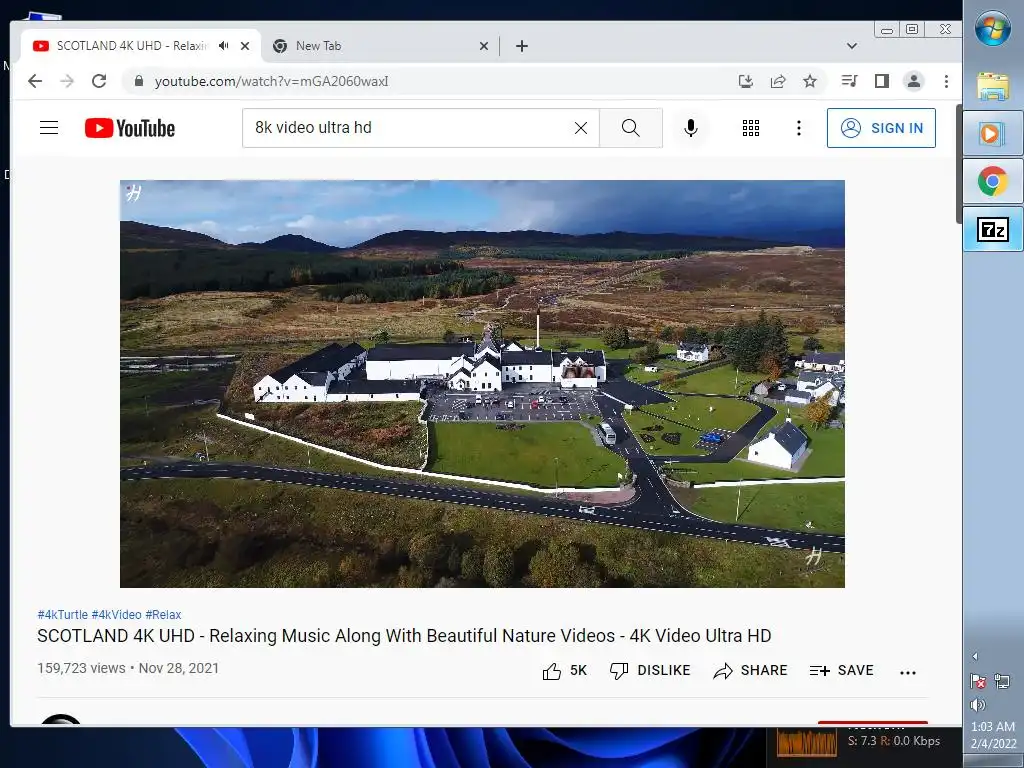Open the YouTube apps grid
Screen dimensions: 1024x768
click(x=751, y=128)
